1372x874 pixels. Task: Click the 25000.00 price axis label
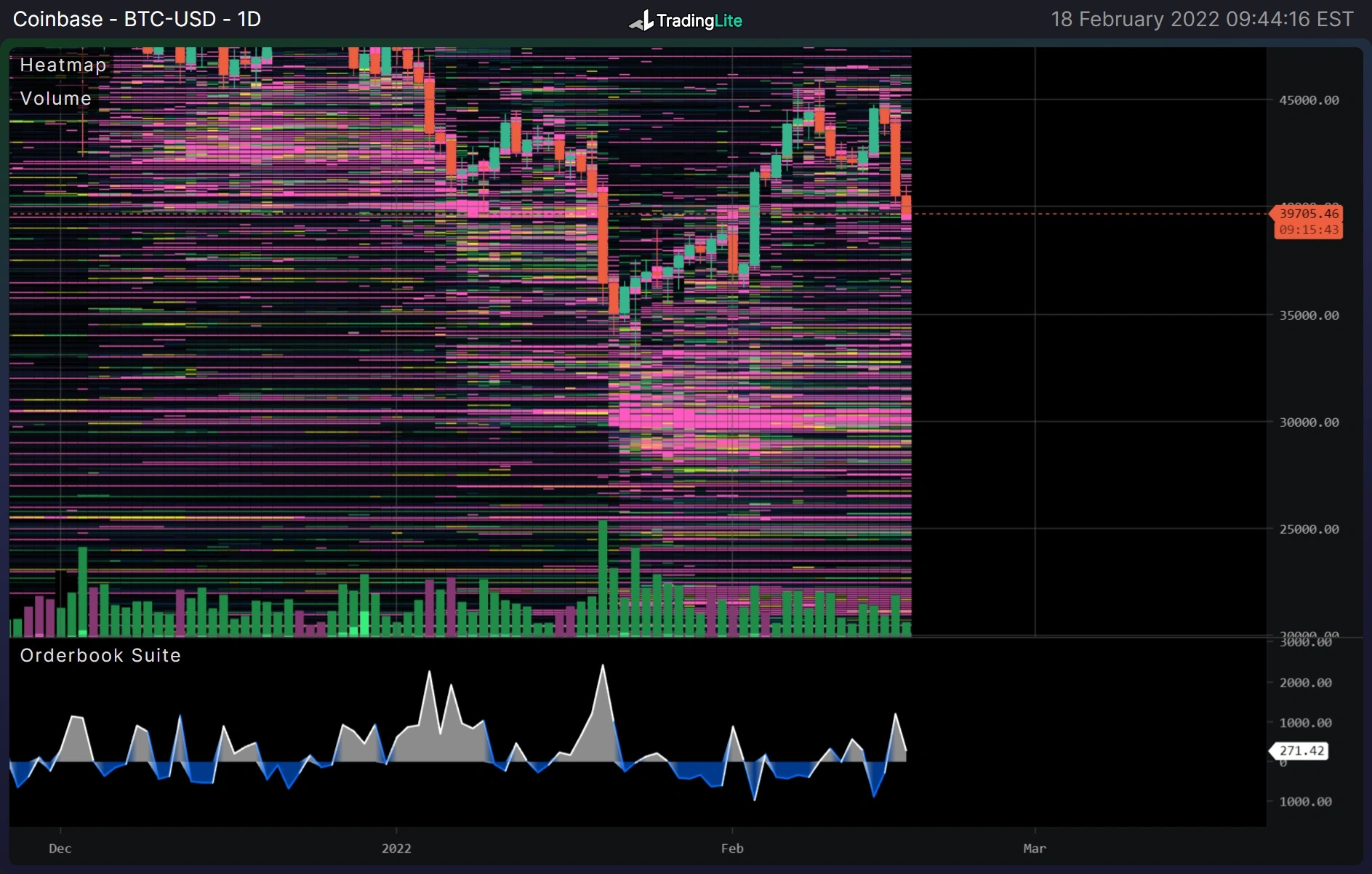point(1309,529)
